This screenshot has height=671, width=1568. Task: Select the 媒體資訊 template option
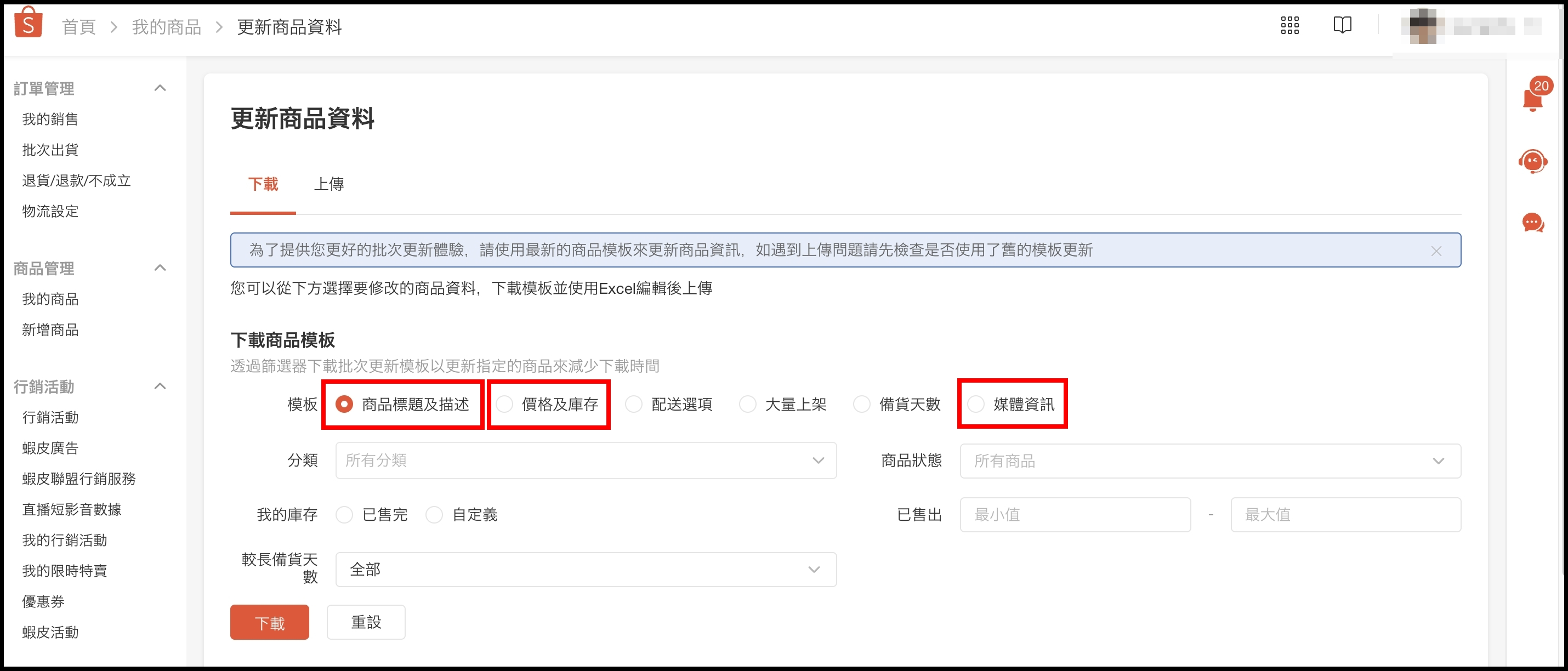(x=976, y=405)
